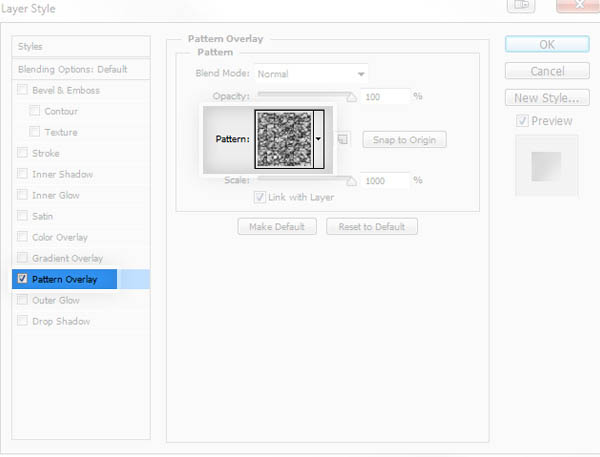Image resolution: width=600 pixels, height=457 pixels.
Task: Click the Reset to Default button
Action: (371, 227)
